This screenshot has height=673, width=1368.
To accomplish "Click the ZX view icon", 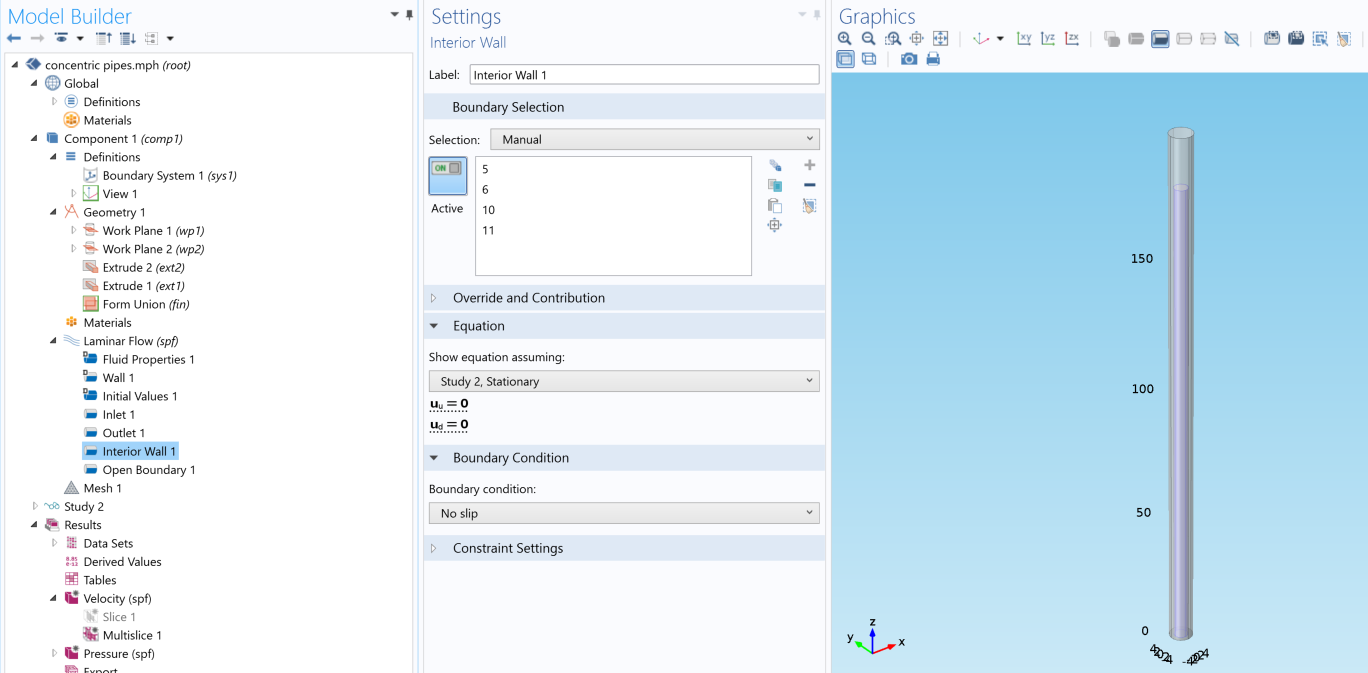I will pos(1072,39).
